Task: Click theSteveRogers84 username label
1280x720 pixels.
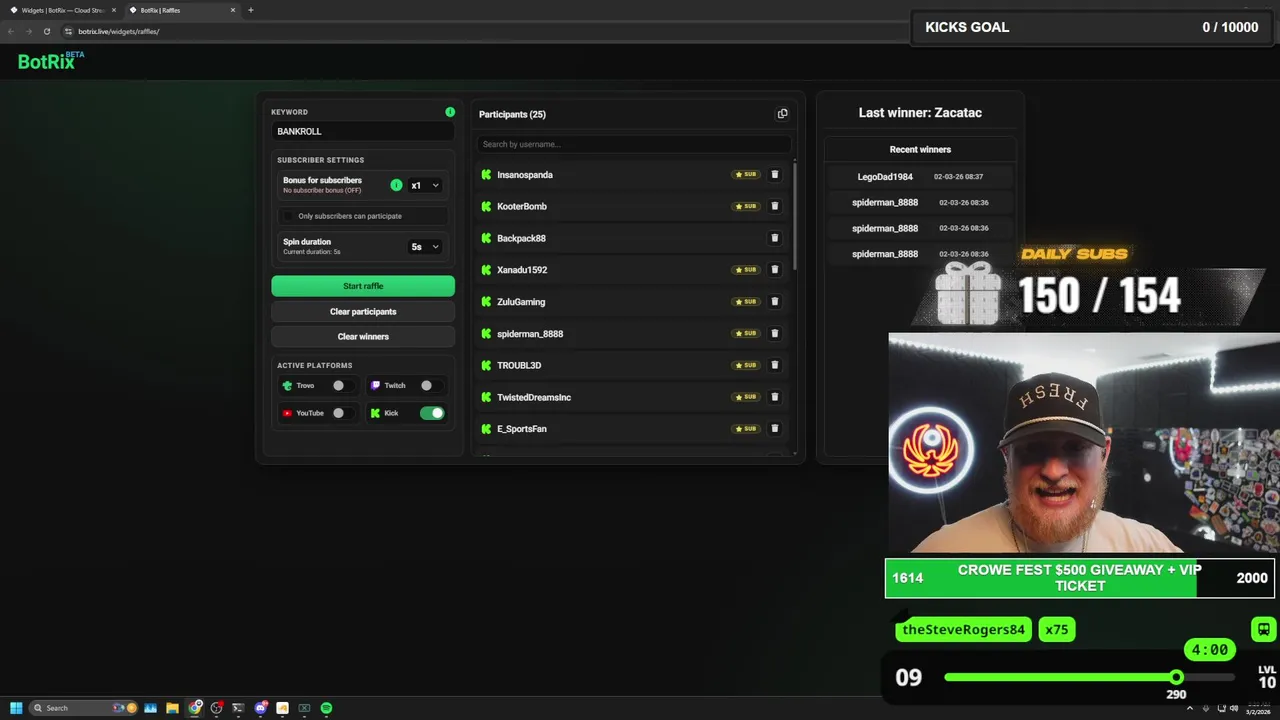Action: (x=963, y=629)
